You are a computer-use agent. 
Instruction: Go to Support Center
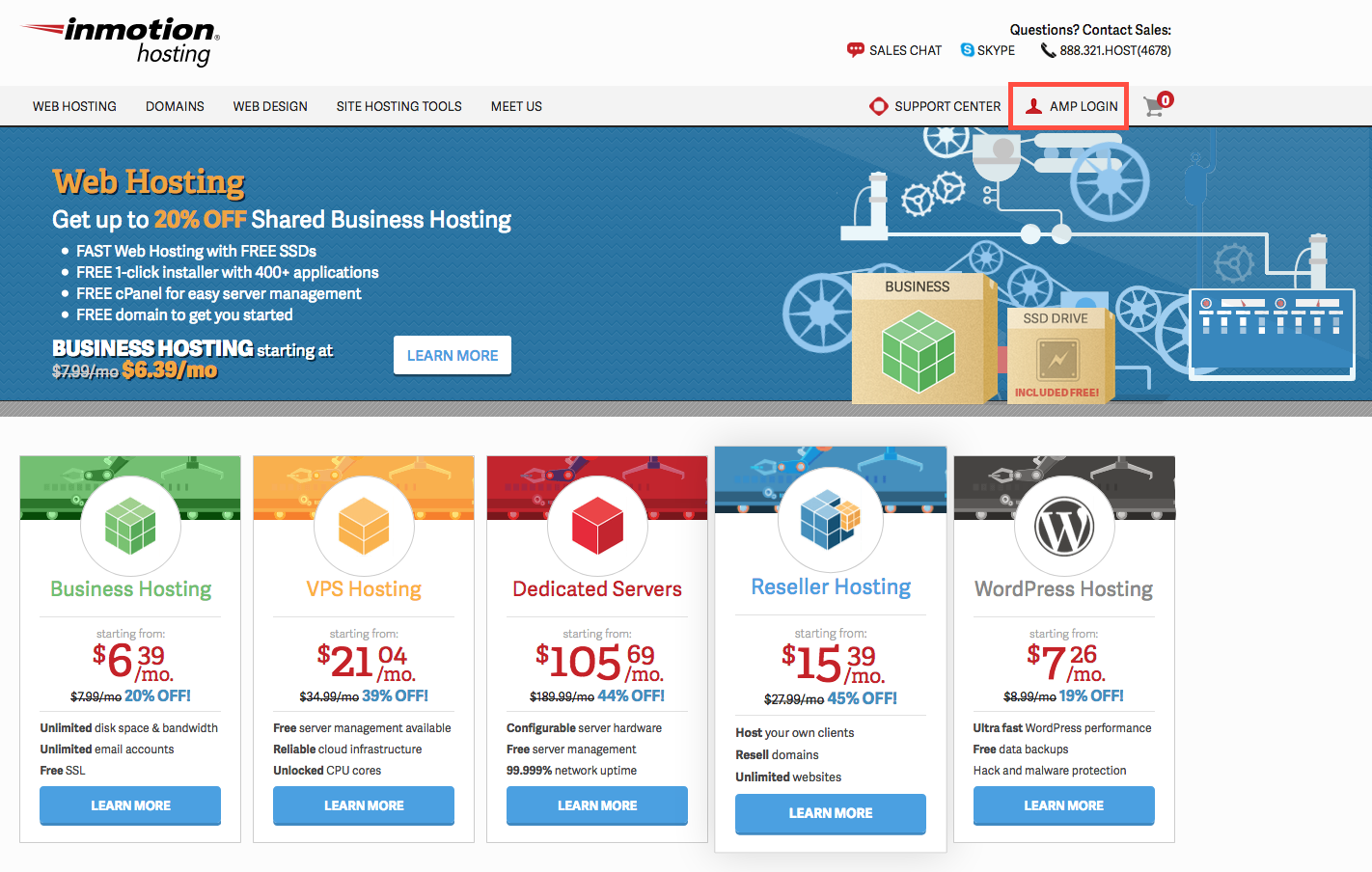(935, 106)
